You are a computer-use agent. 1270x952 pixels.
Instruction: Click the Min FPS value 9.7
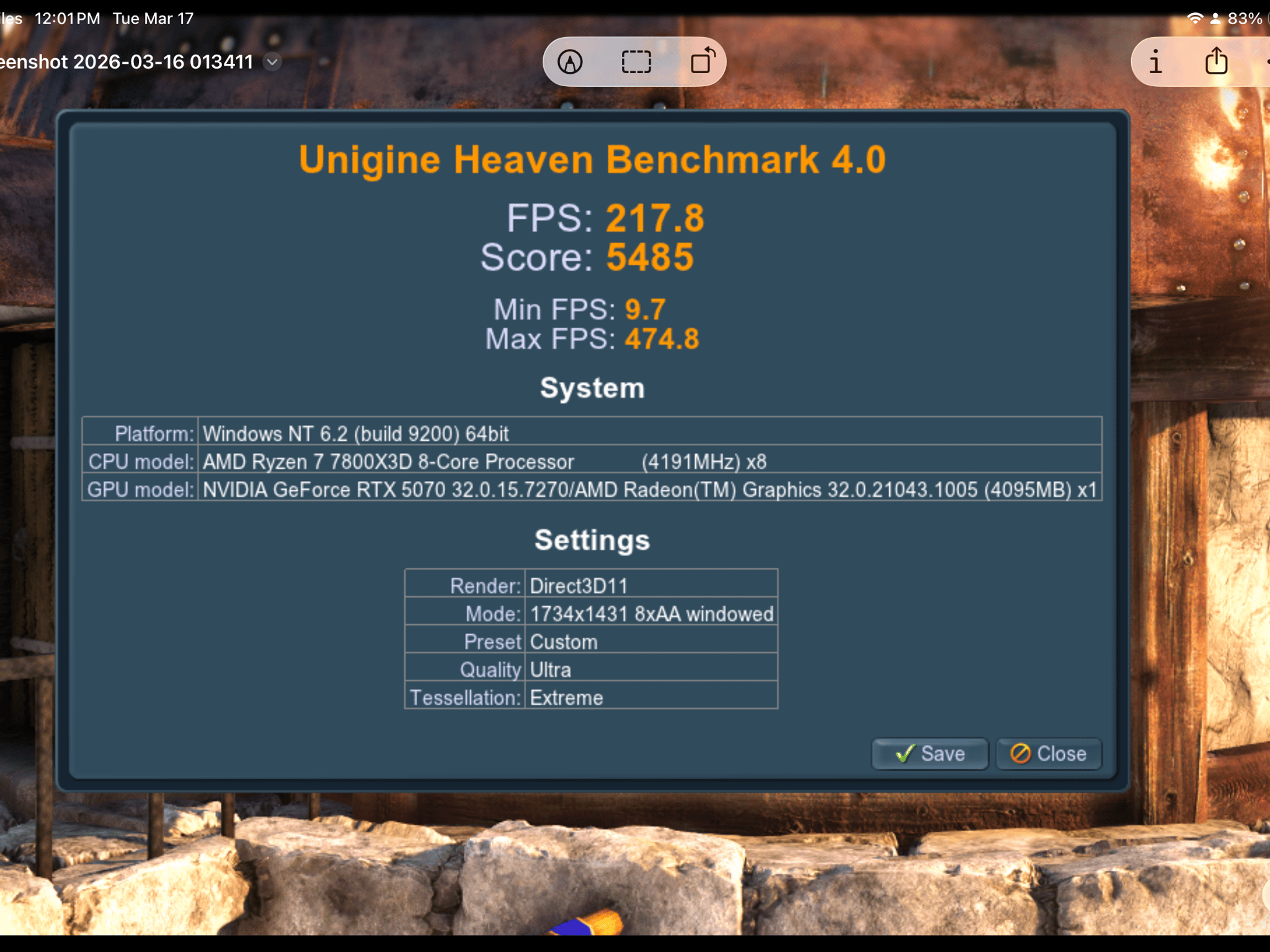click(646, 309)
